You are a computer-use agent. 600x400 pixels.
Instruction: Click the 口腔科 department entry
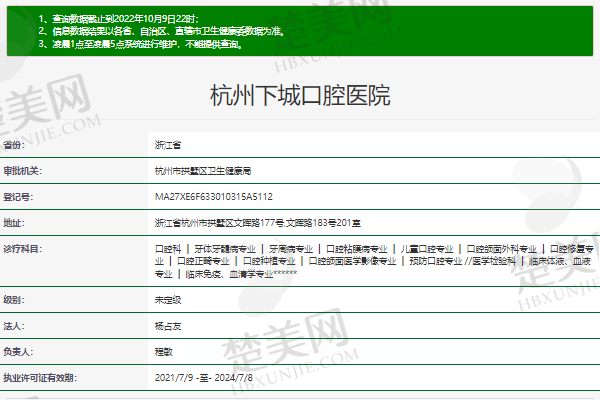tap(169, 248)
